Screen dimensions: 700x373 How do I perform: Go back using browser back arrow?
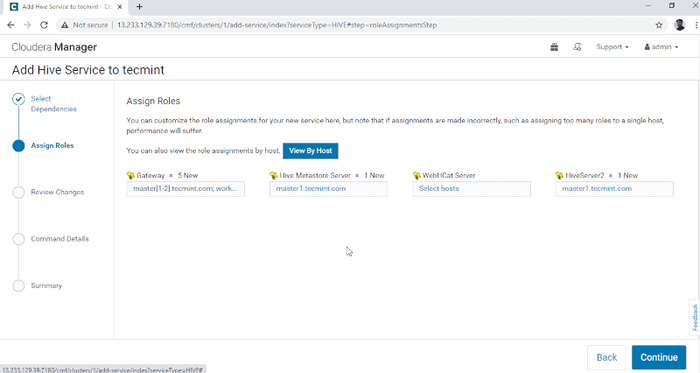point(11,25)
